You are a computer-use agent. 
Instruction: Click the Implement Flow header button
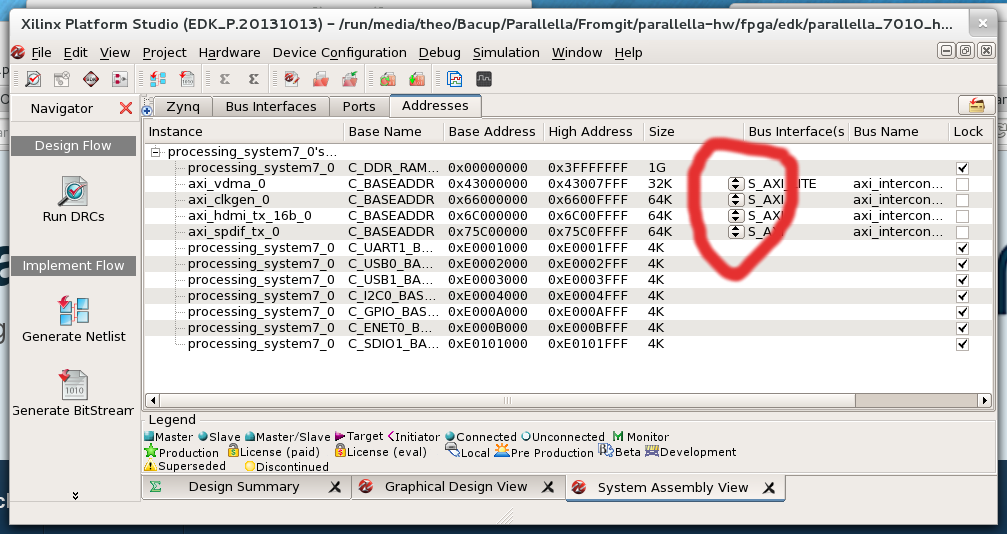pos(73,266)
